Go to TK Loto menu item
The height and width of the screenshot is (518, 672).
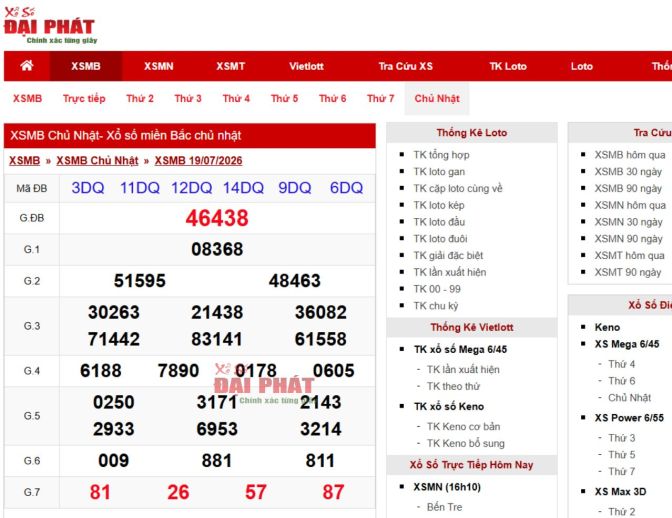(x=508, y=66)
